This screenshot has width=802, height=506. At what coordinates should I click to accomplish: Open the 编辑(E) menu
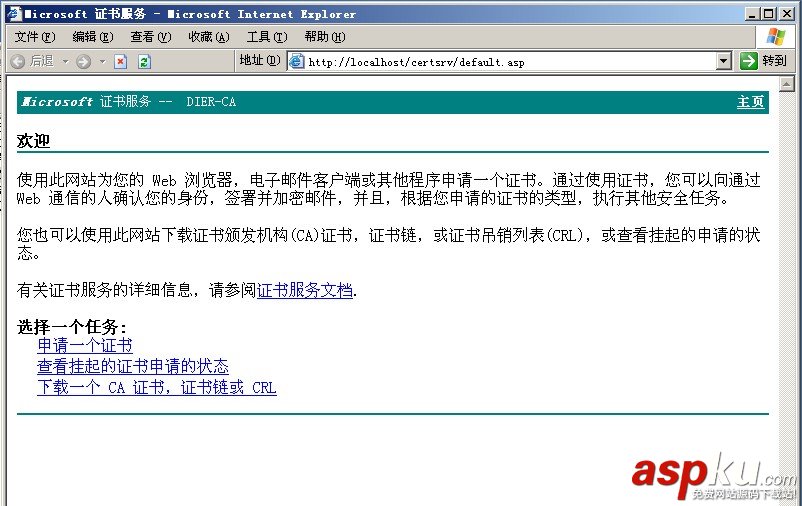(x=93, y=37)
